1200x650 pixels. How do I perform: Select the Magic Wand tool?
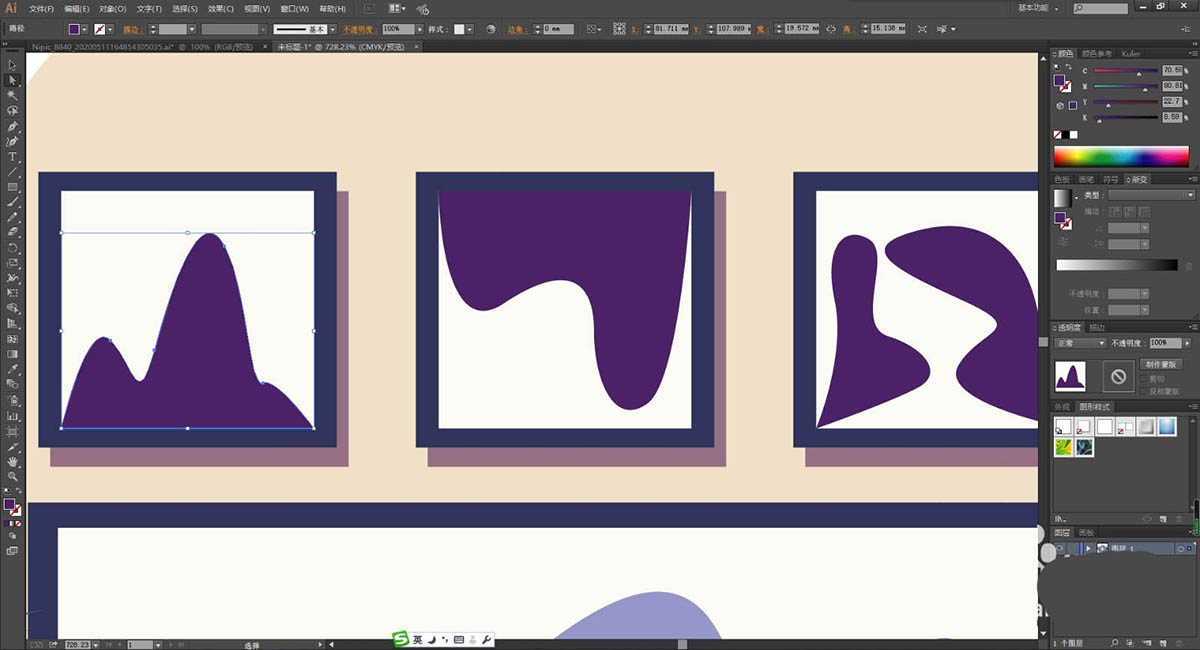click(13, 95)
